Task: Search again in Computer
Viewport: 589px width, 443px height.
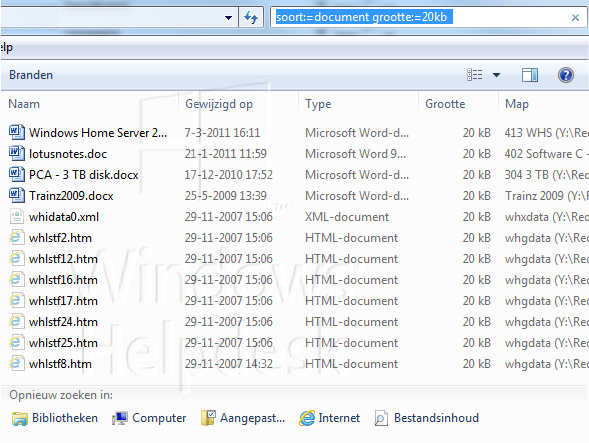Action: coord(149,418)
